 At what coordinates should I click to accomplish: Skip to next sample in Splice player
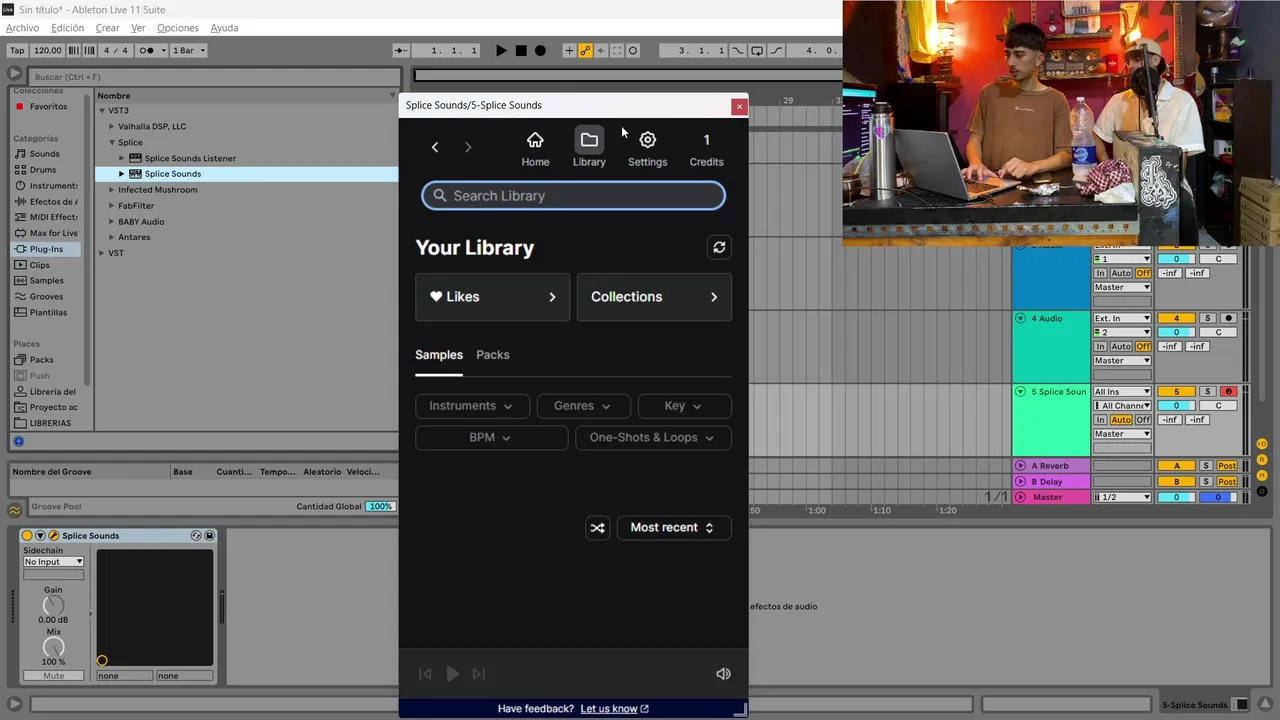[478, 674]
